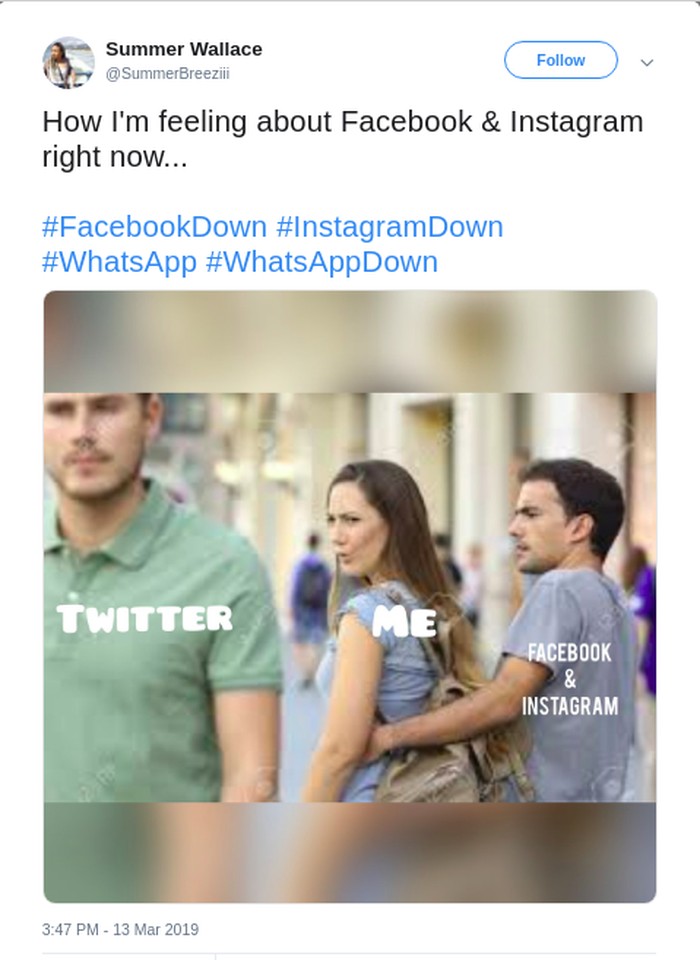Screen dimensions: 700x960
Task: Click the tweet text about Facebook & Instagram
Action: pos(342,139)
